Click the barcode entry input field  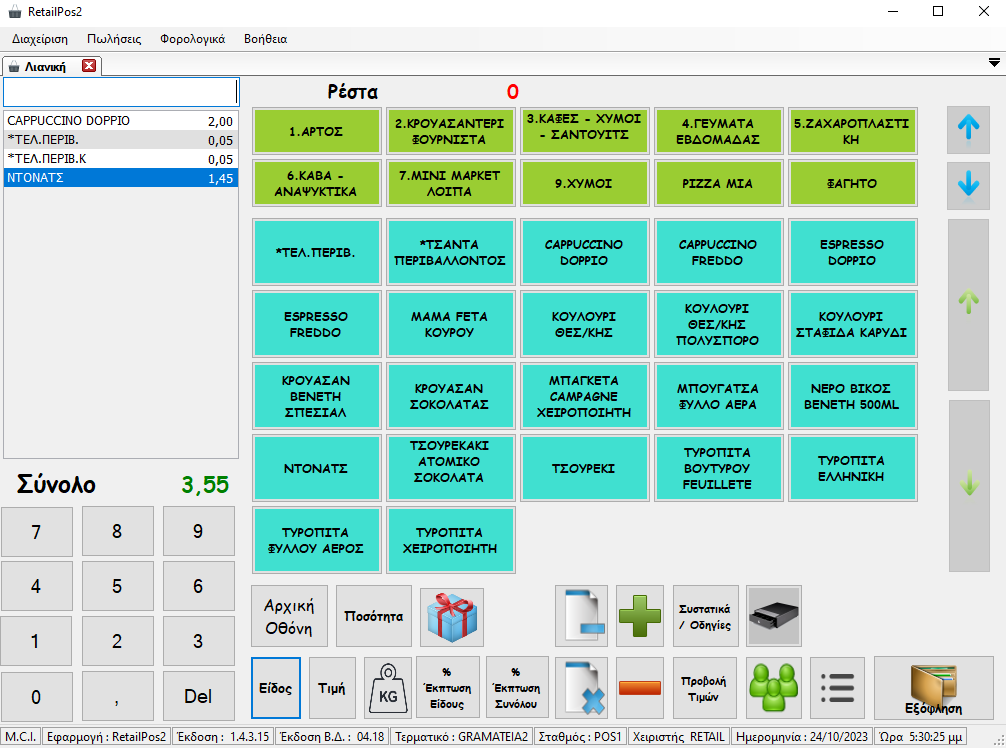121,92
